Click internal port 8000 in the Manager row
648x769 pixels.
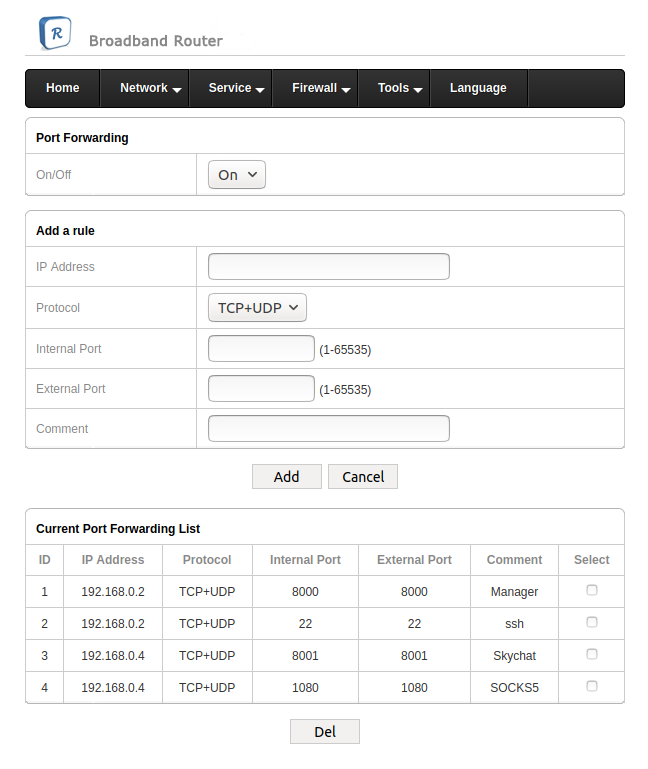coord(305,592)
